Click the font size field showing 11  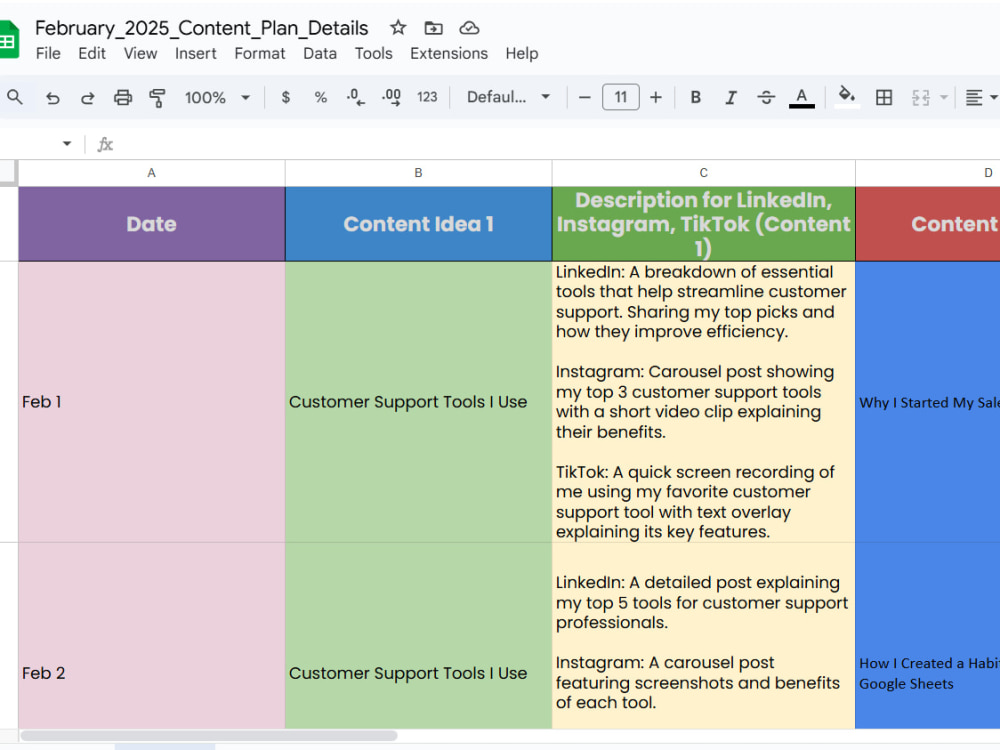click(x=621, y=97)
